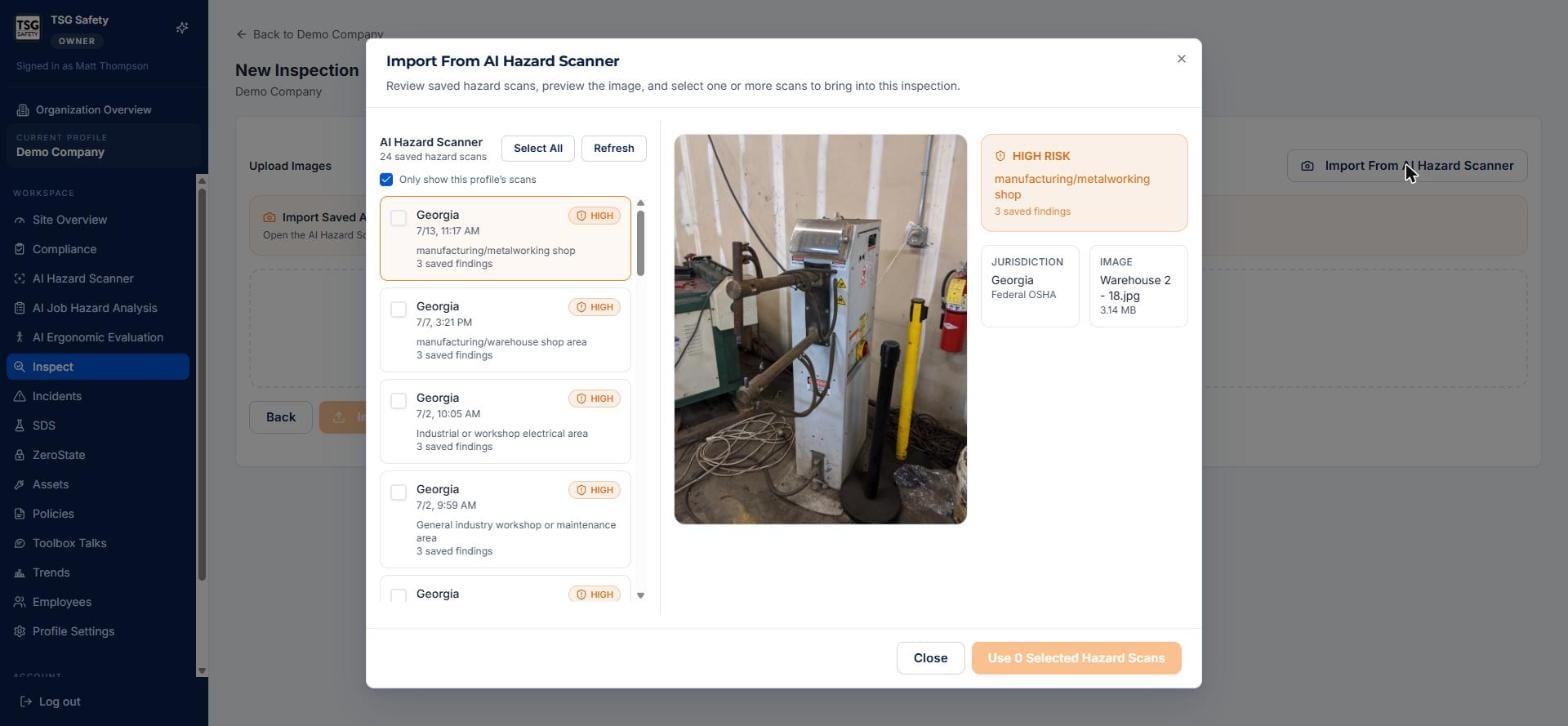This screenshot has height=726, width=1568.
Task: Click Back to Demo Company link
Action: click(310, 34)
